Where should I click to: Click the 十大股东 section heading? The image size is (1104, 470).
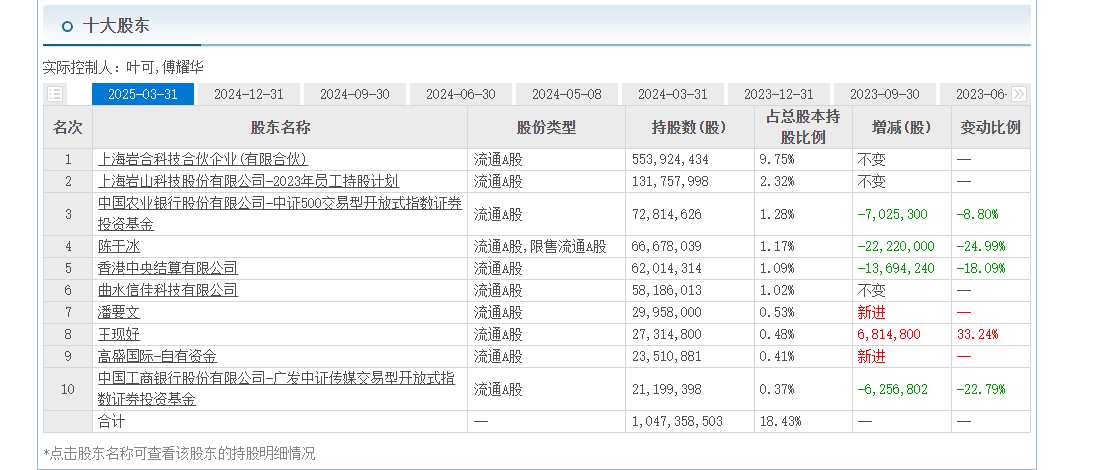[115, 27]
